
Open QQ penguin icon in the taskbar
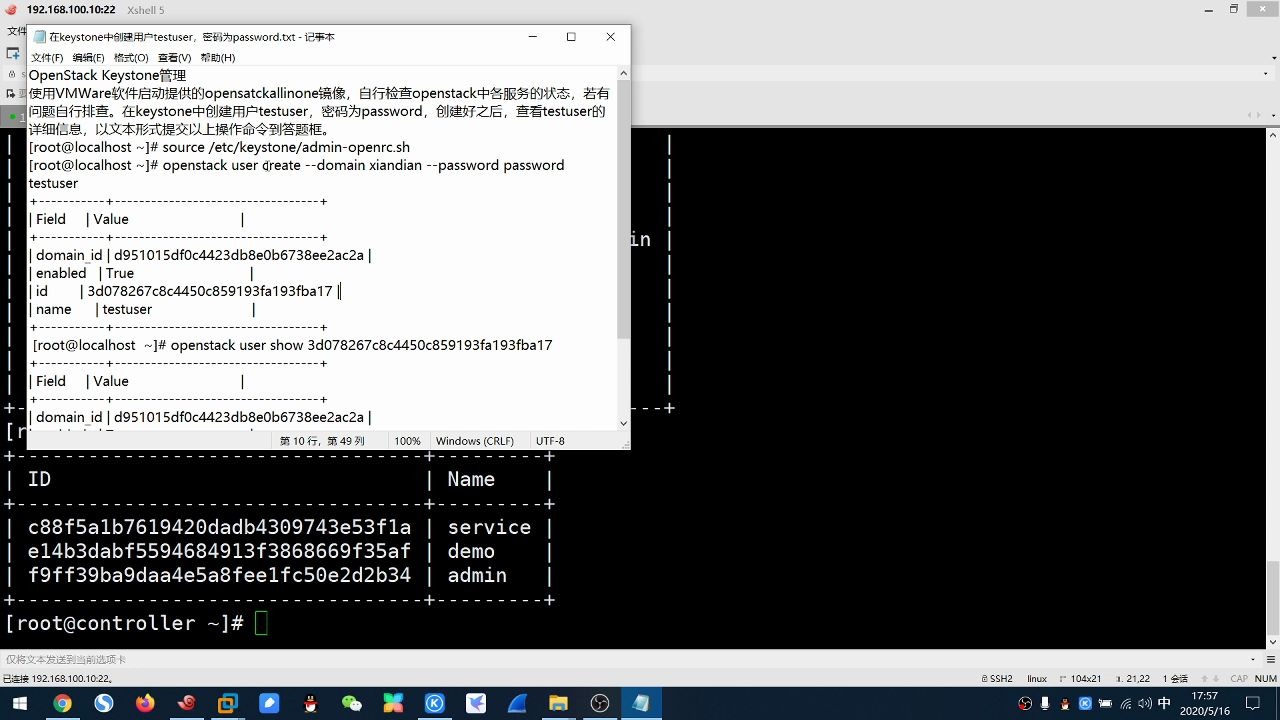(x=311, y=703)
